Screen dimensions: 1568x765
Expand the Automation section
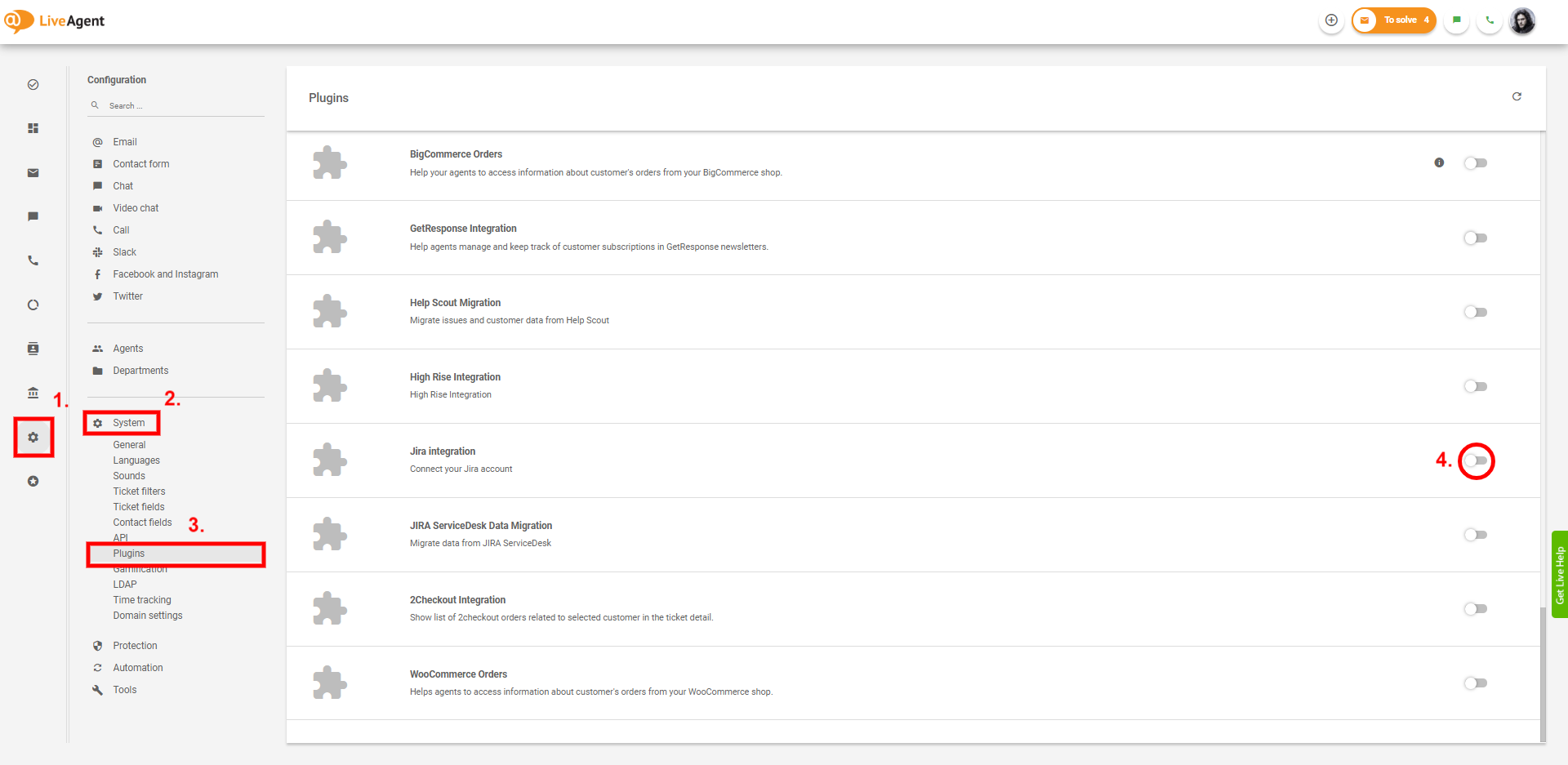pos(137,668)
